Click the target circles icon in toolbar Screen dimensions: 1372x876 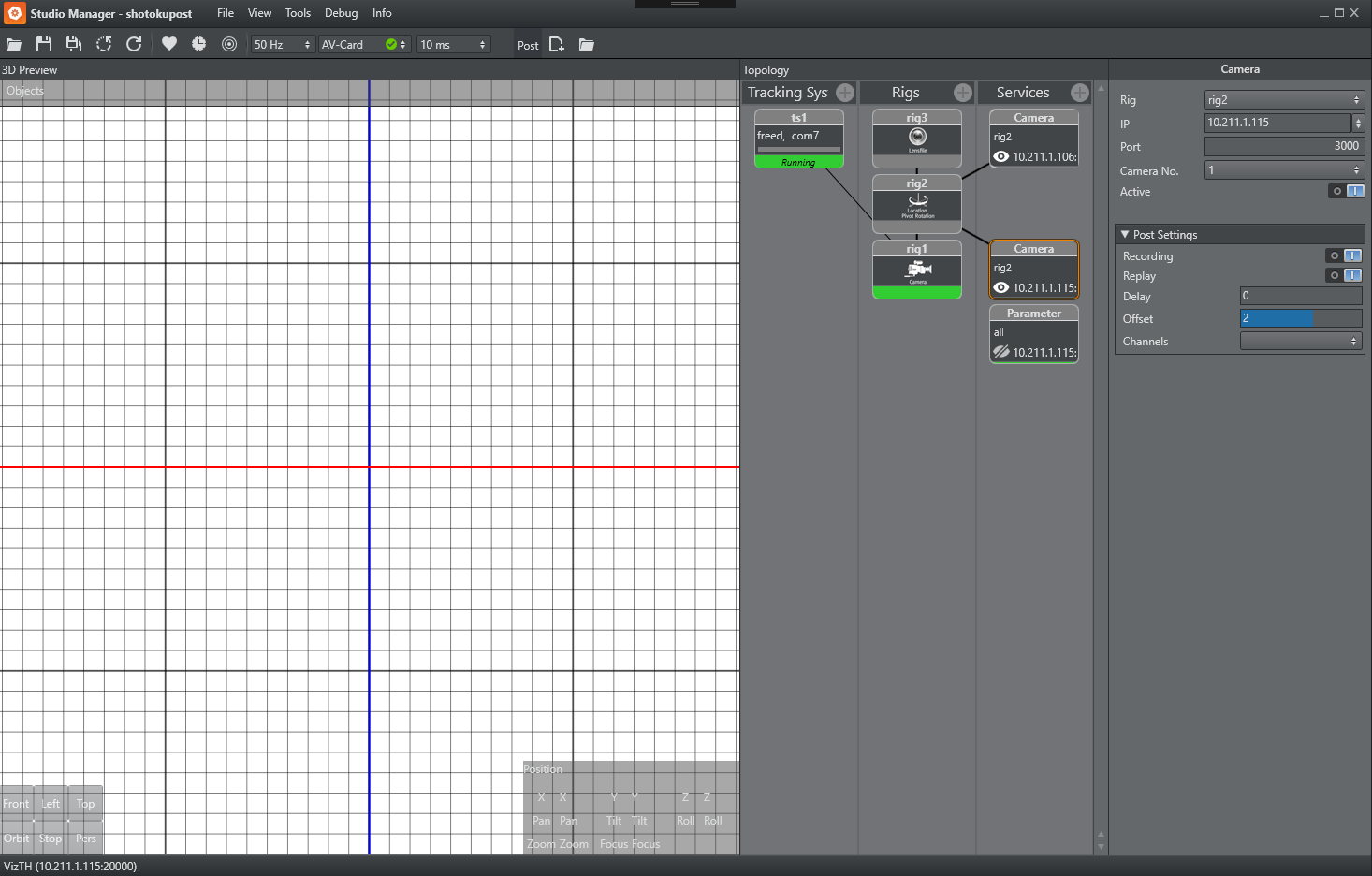point(229,44)
